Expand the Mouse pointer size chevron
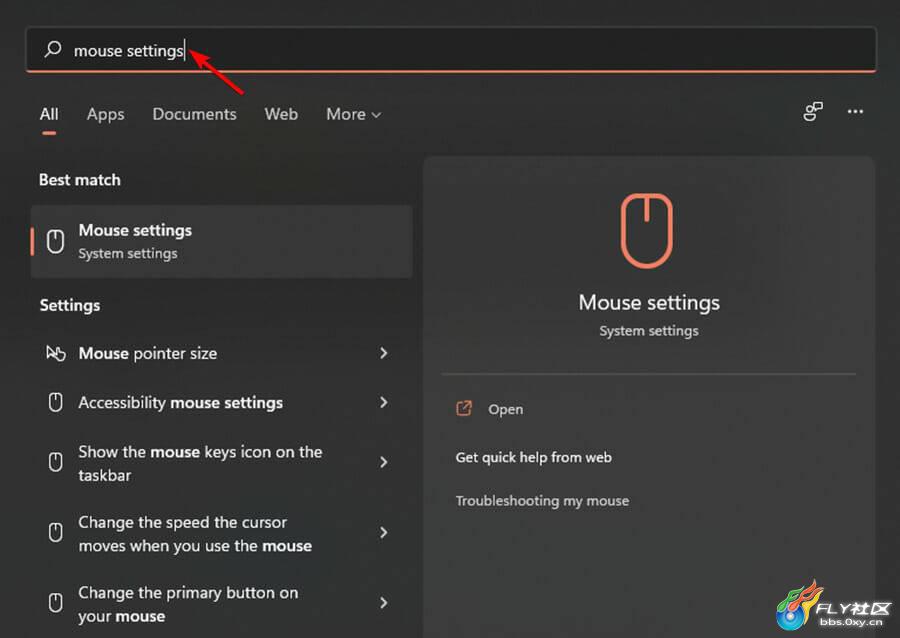 pyautogui.click(x=384, y=353)
